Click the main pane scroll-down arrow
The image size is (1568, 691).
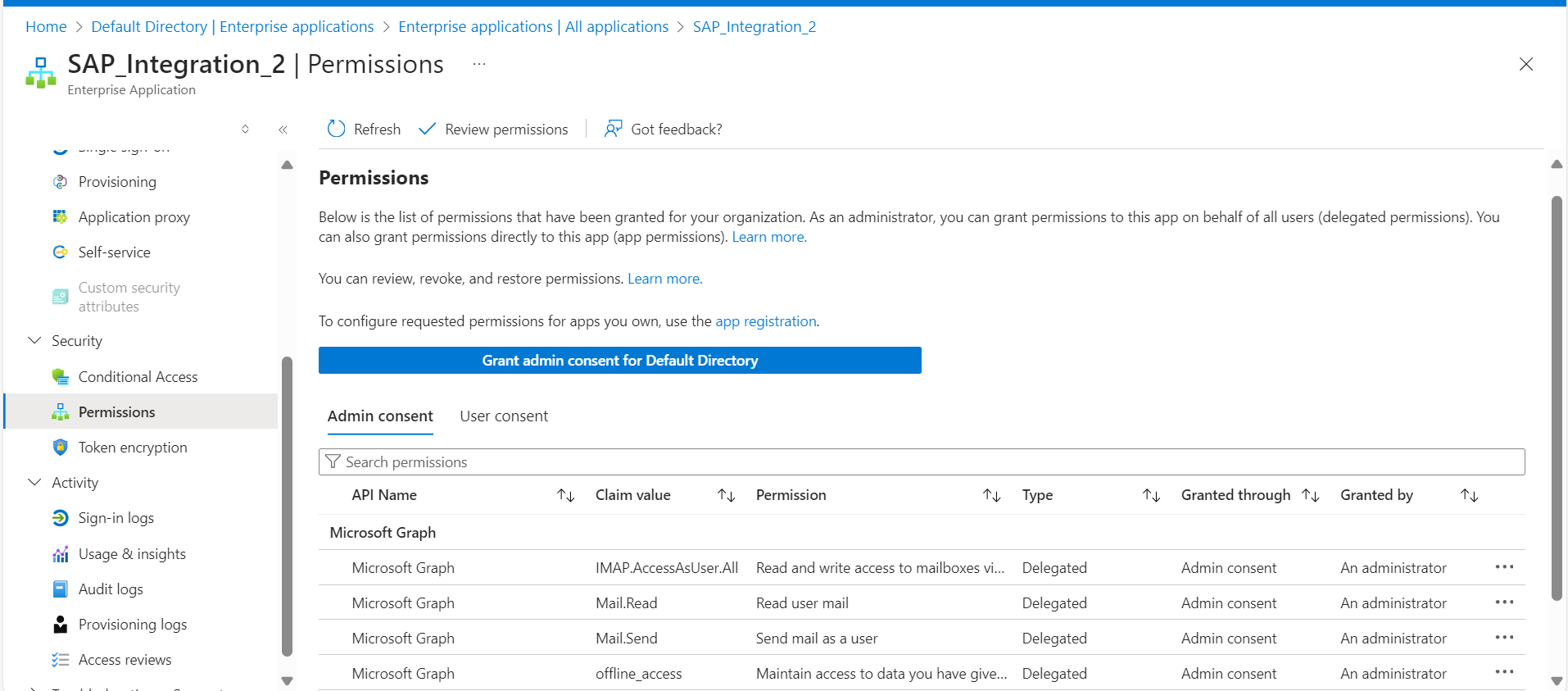1557,680
